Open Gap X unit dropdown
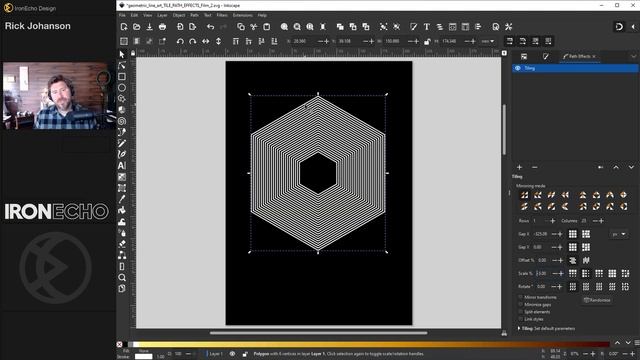Image resolution: width=640 pixels, height=360 pixels. 619,234
